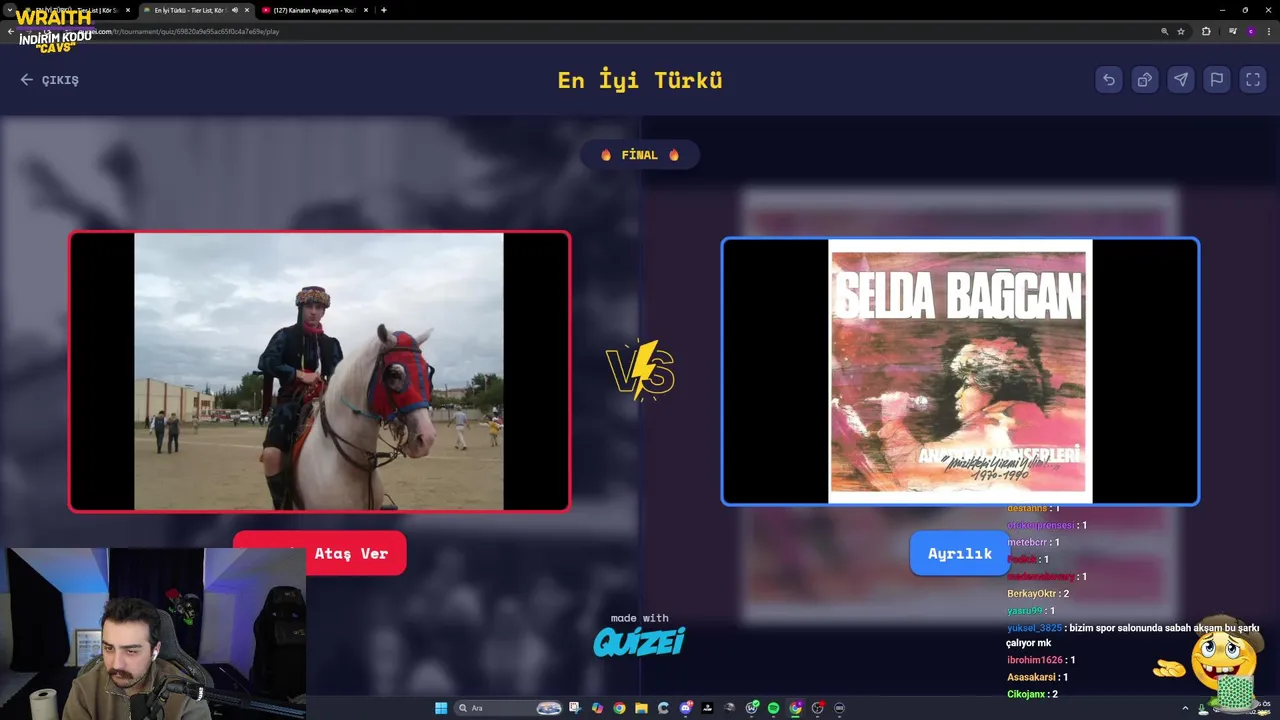
Task: Click the zoom magnifier icon in address bar
Action: click(1164, 31)
